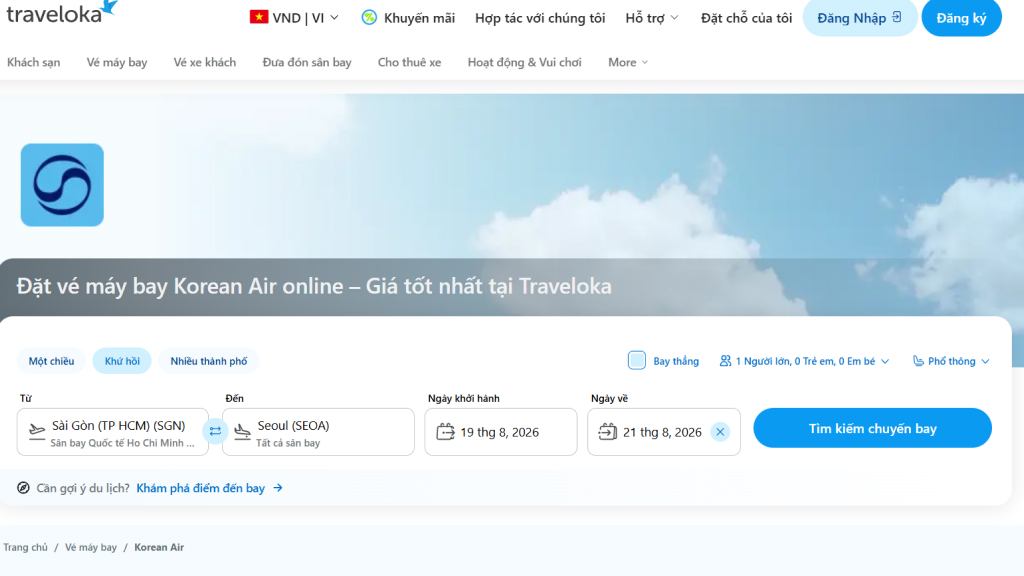The height and width of the screenshot is (576, 1024).
Task: Clear the return date 21 thg 8
Action: (720, 432)
